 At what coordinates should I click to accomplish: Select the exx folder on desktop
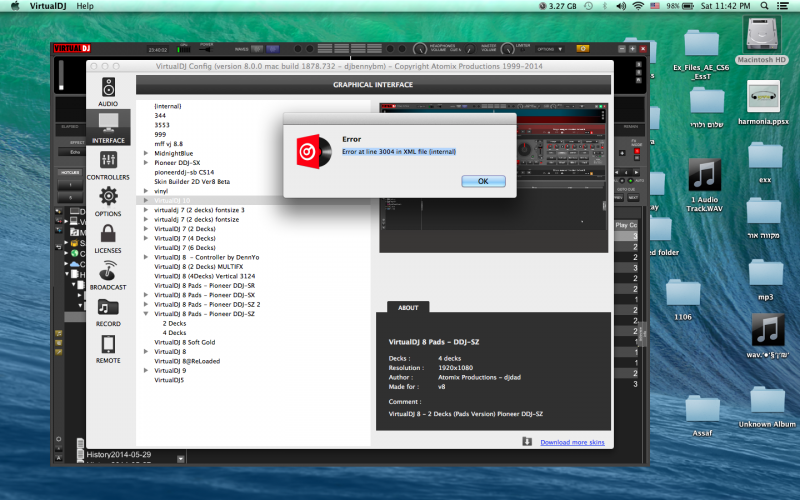(765, 163)
